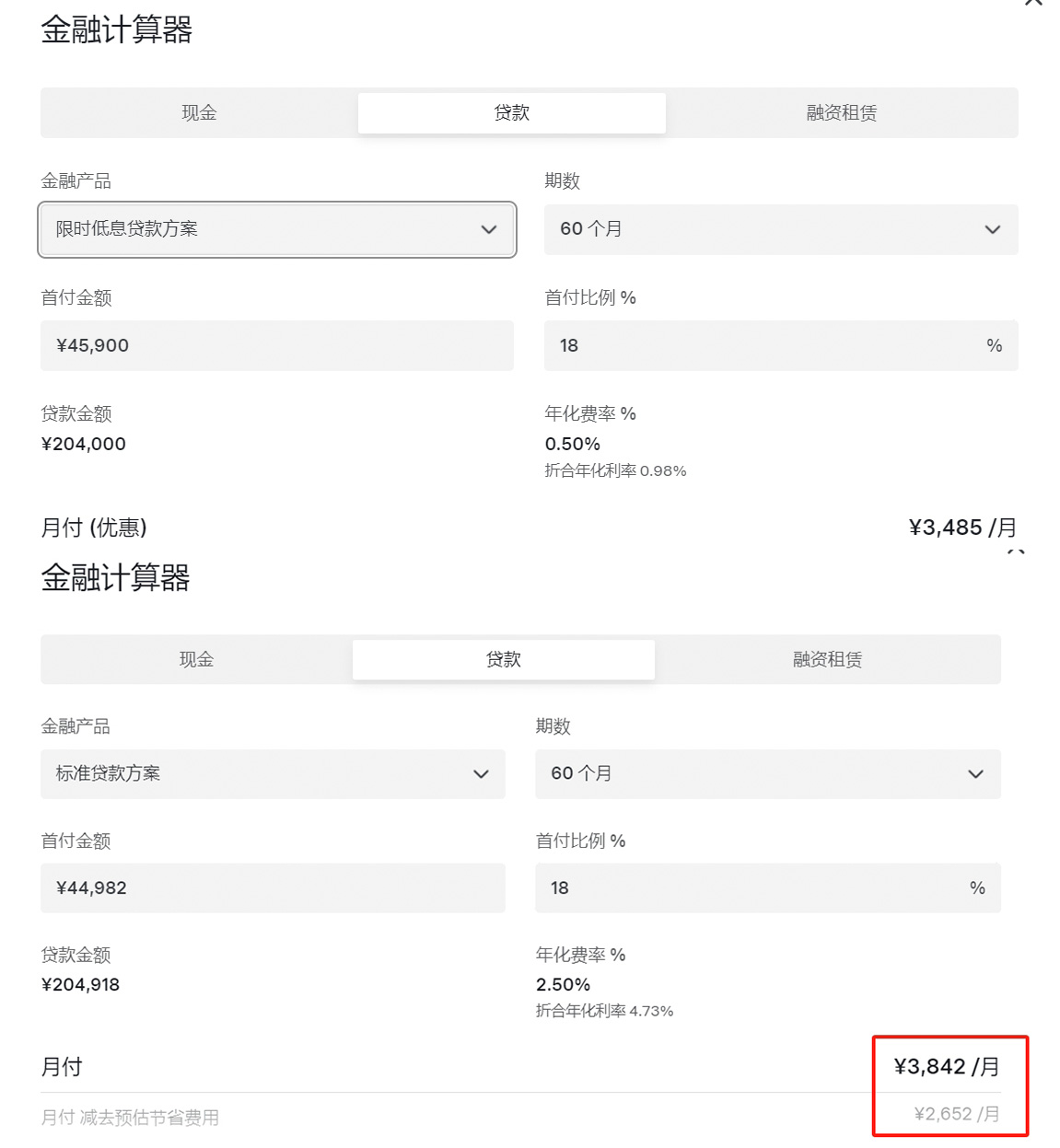
Task: Select the 贷款 tab in bottom calculator
Action: point(503,659)
